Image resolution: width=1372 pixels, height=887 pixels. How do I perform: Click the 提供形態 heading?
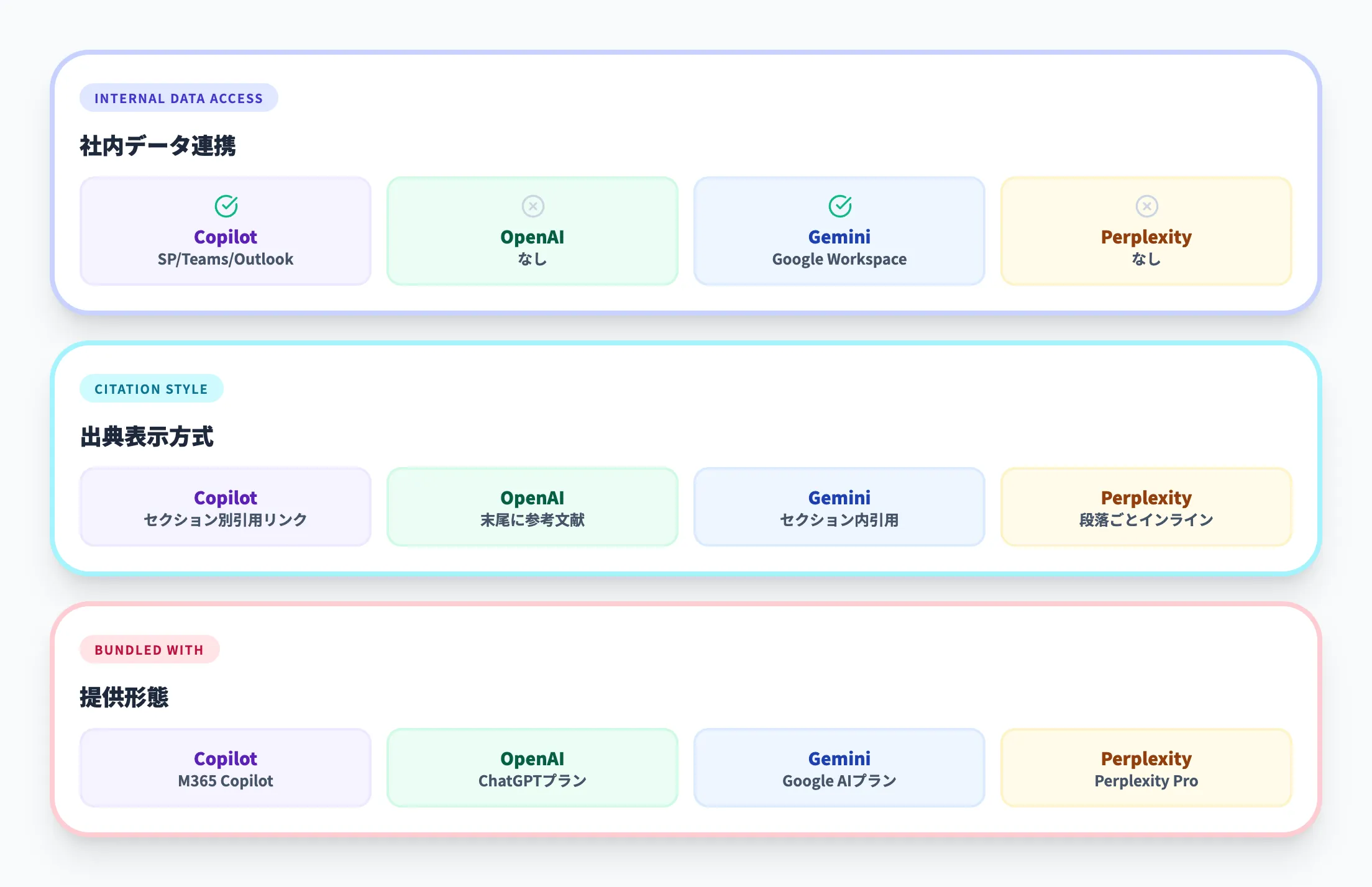pyautogui.click(x=124, y=698)
